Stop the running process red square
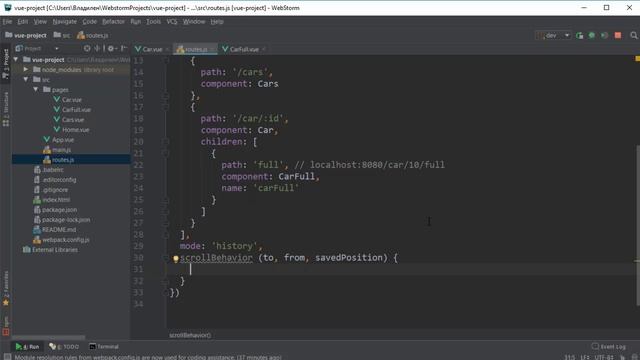640x360 pixels. (x=618, y=36)
